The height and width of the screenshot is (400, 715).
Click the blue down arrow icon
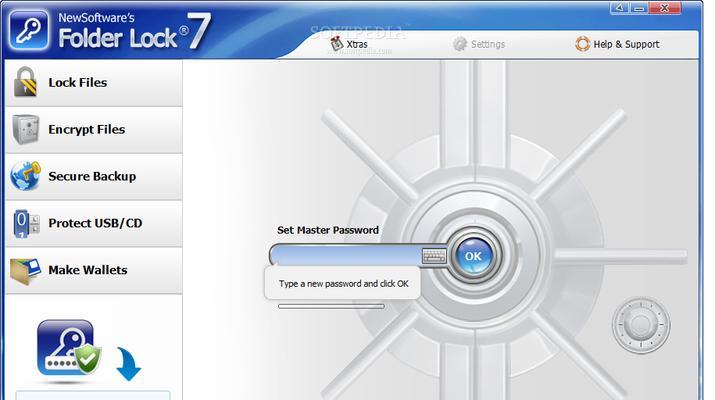pos(129,364)
